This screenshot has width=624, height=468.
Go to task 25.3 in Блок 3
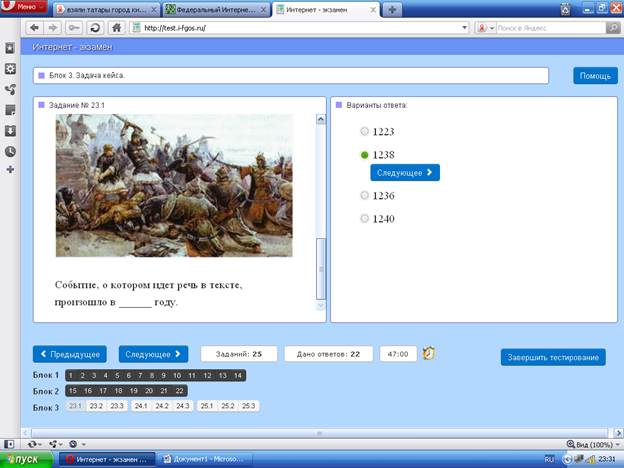248,406
